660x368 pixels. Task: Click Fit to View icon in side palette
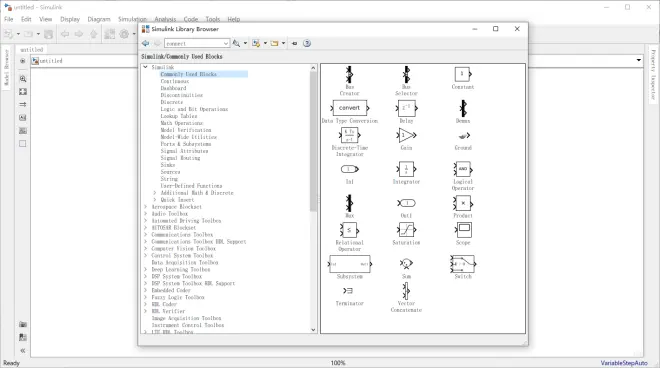(x=23, y=92)
